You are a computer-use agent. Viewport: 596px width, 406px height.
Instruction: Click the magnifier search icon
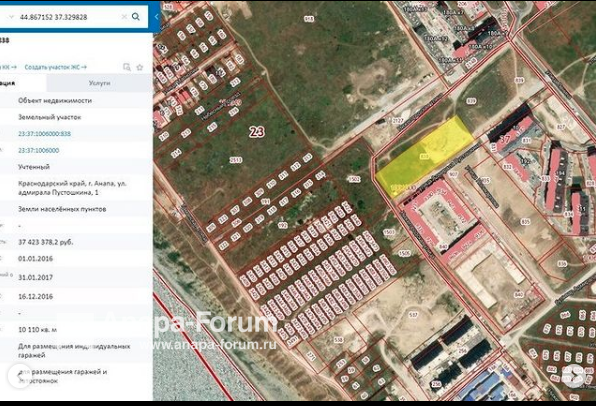pos(136,17)
